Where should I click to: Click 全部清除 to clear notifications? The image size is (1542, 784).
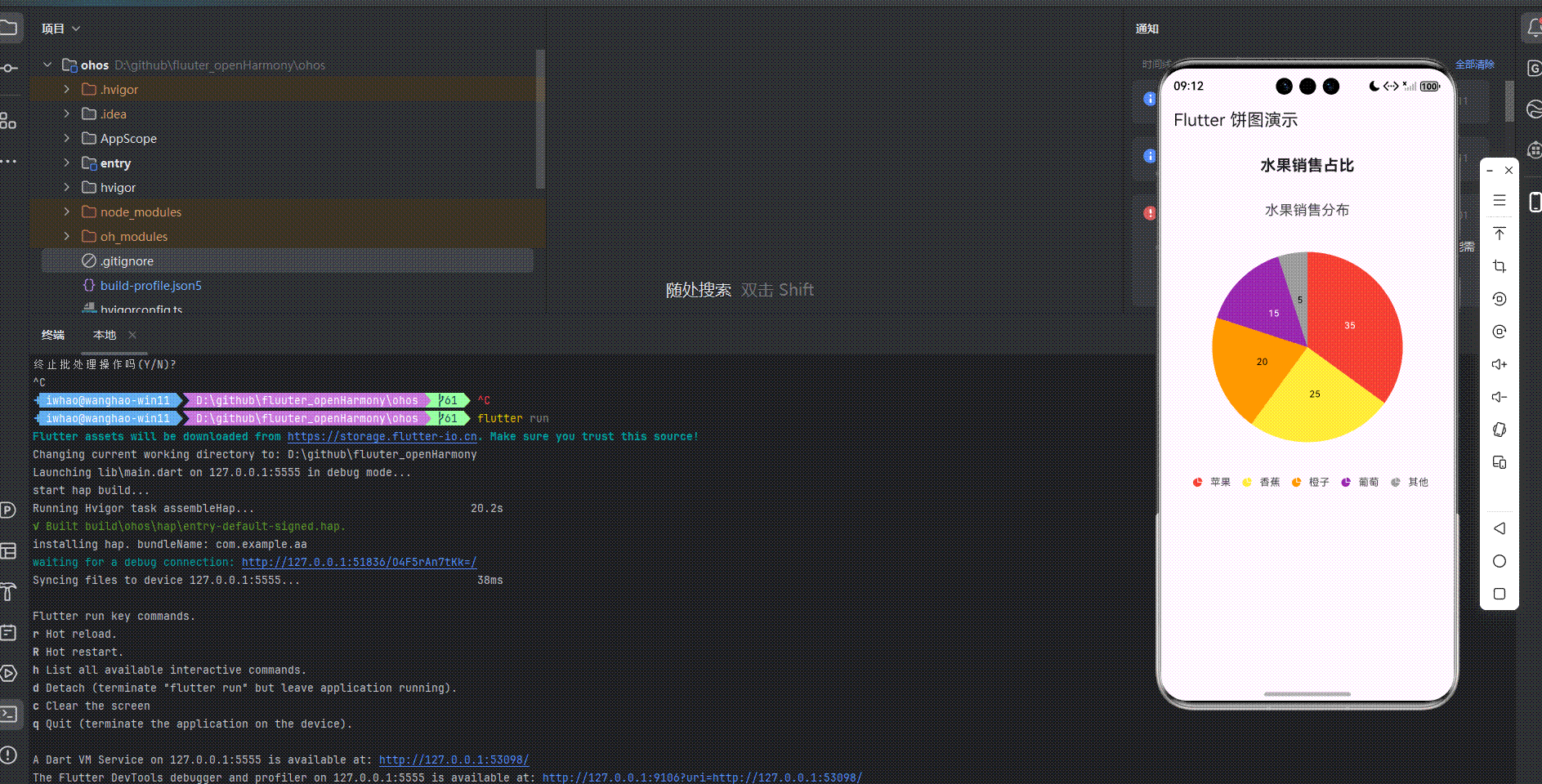click(1475, 65)
